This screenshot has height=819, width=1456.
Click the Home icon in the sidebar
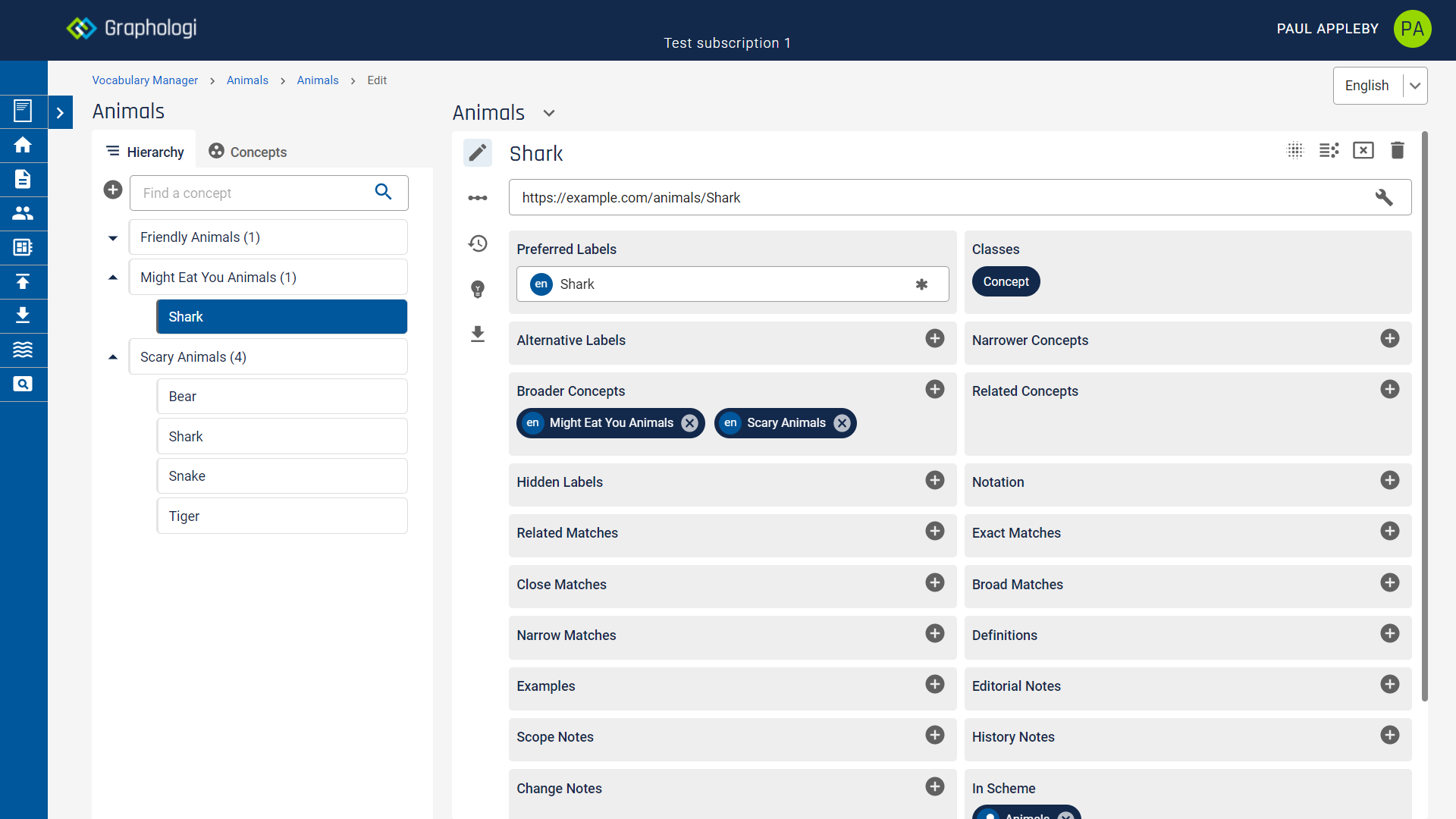24,145
